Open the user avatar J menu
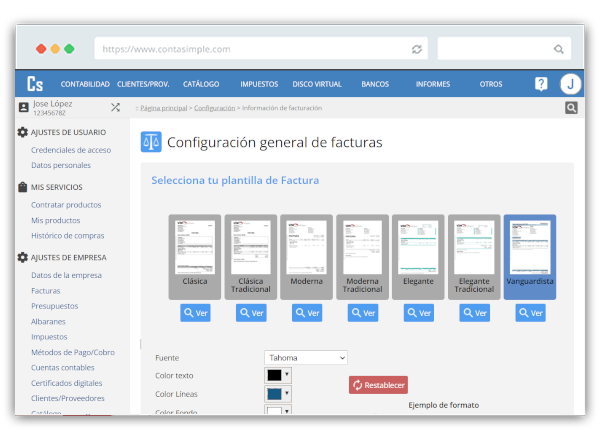The width and height of the screenshot is (600, 442). [x=570, y=84]
